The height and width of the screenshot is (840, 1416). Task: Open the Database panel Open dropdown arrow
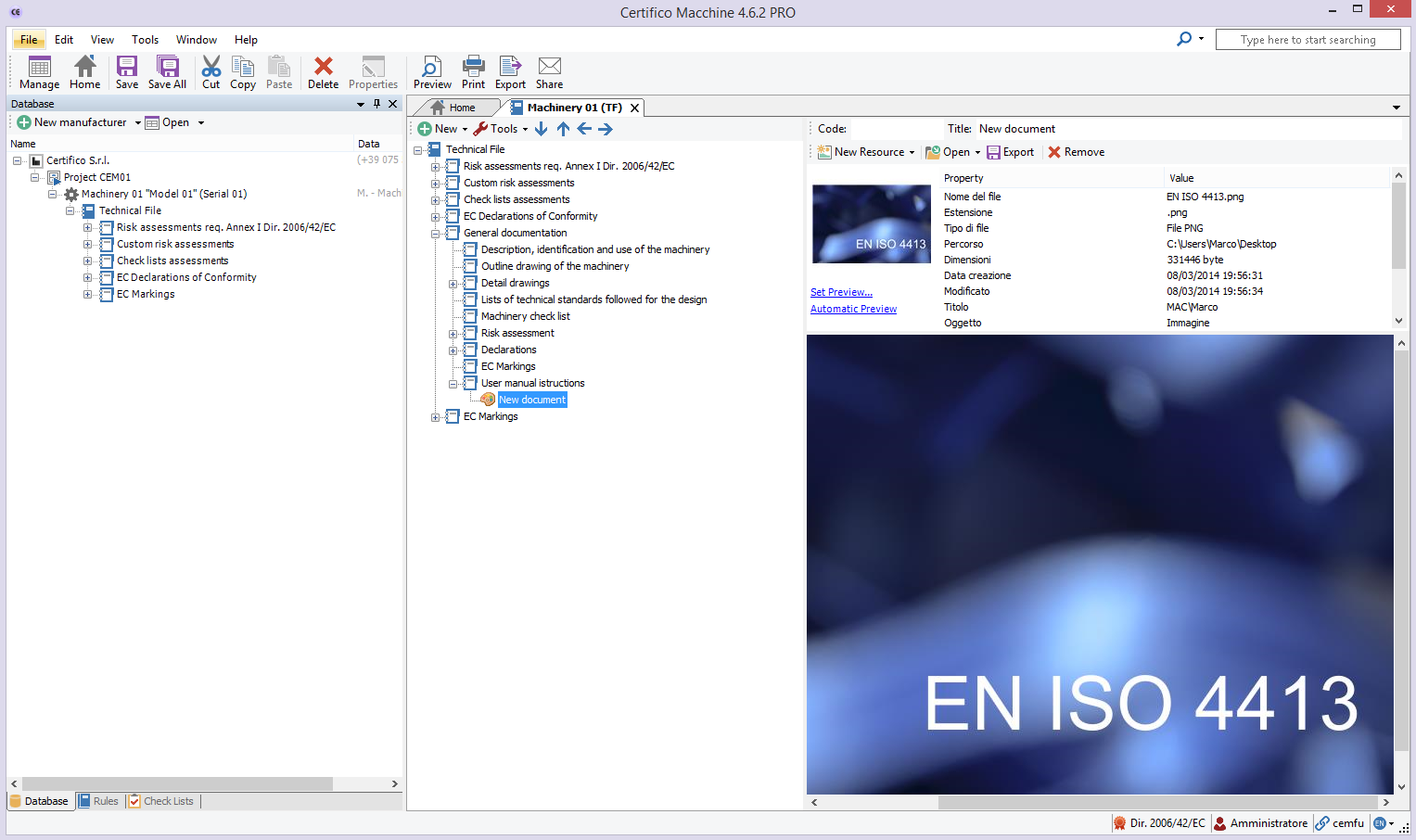tap(200, 122)
